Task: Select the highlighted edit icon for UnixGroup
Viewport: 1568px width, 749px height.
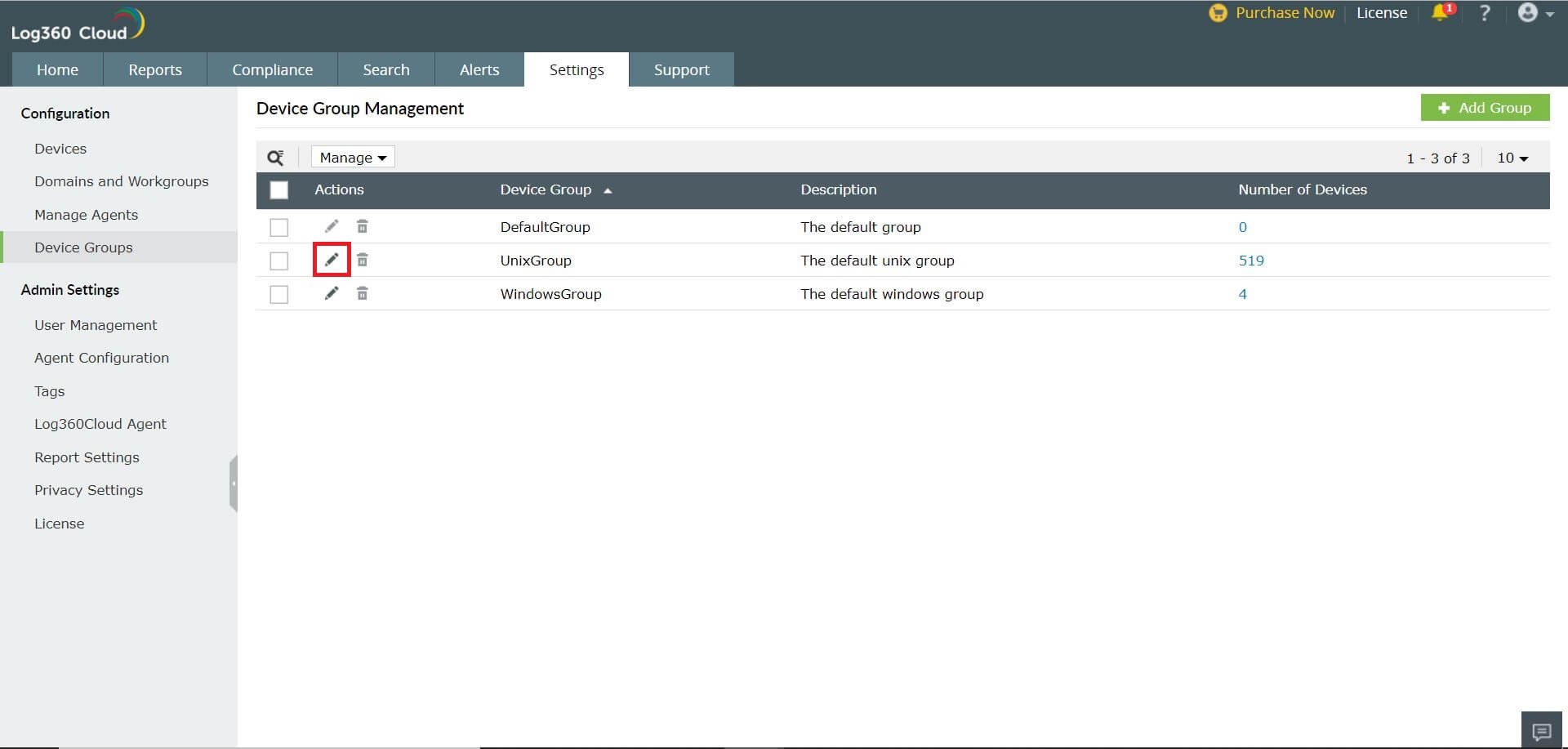Action: click(332, 259)
